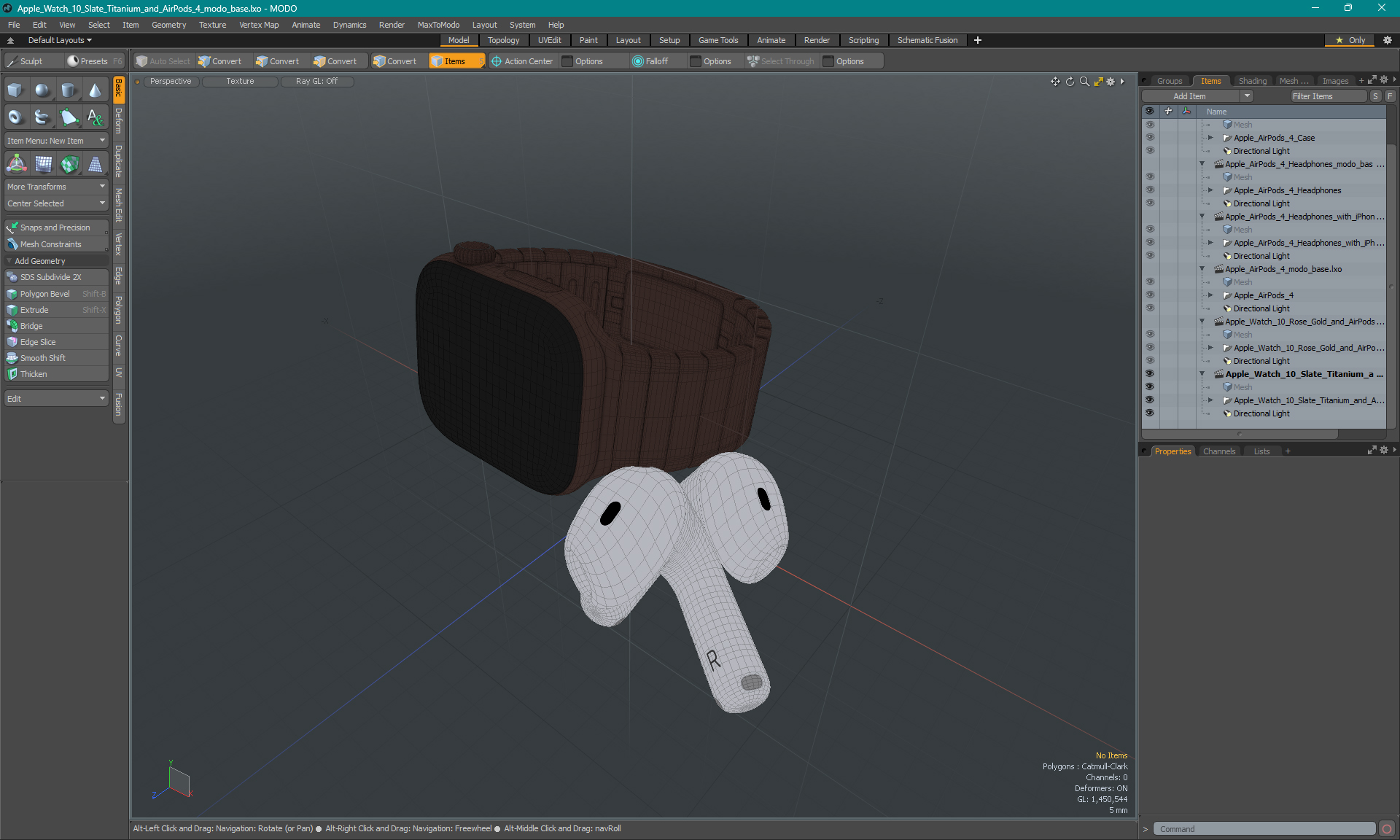
Task: Activate the green checkered cube tool
Action: [x=69, y=164]
